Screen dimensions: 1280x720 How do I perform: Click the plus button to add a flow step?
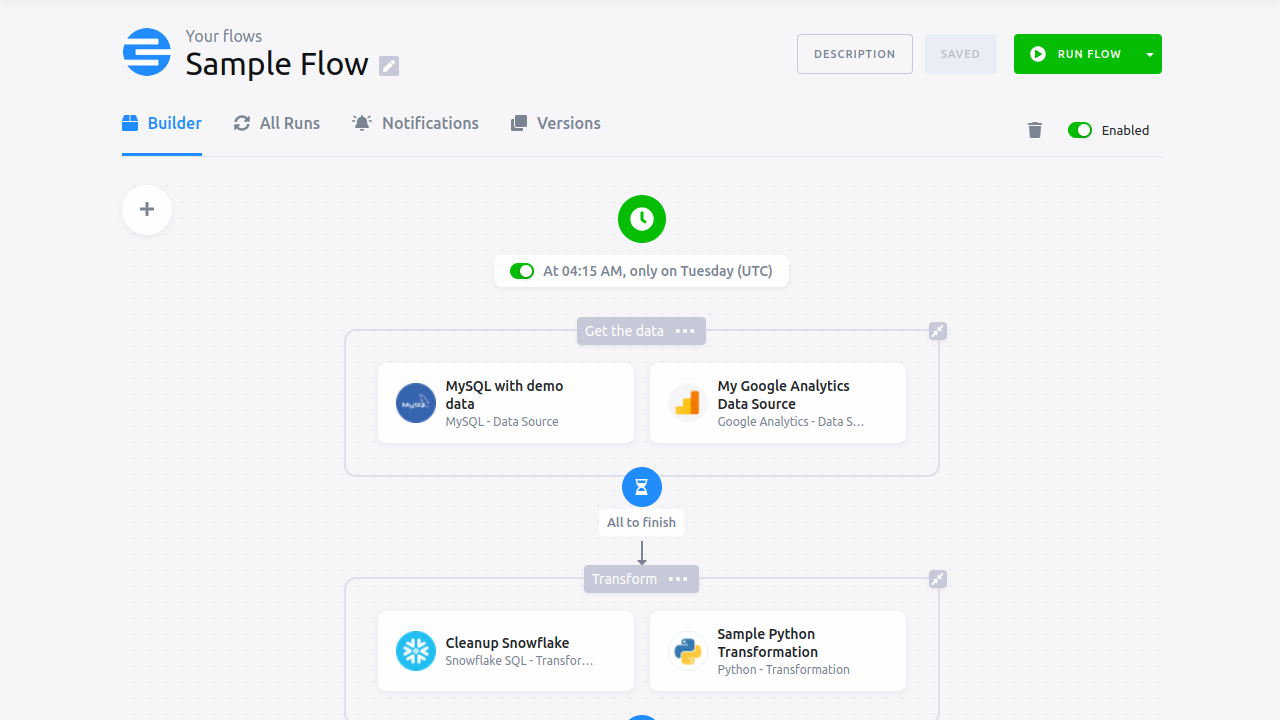pyautogui.click(x=146, y=209)
